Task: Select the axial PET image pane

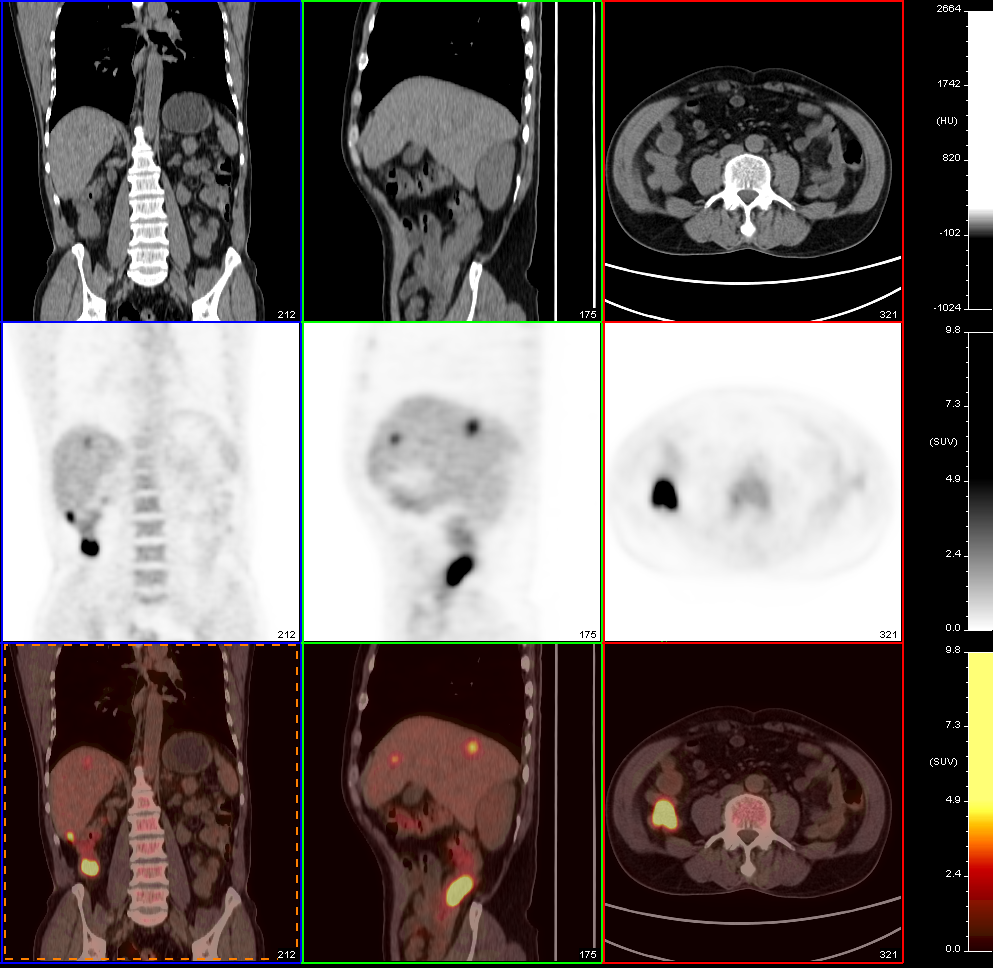Action: 753,482
